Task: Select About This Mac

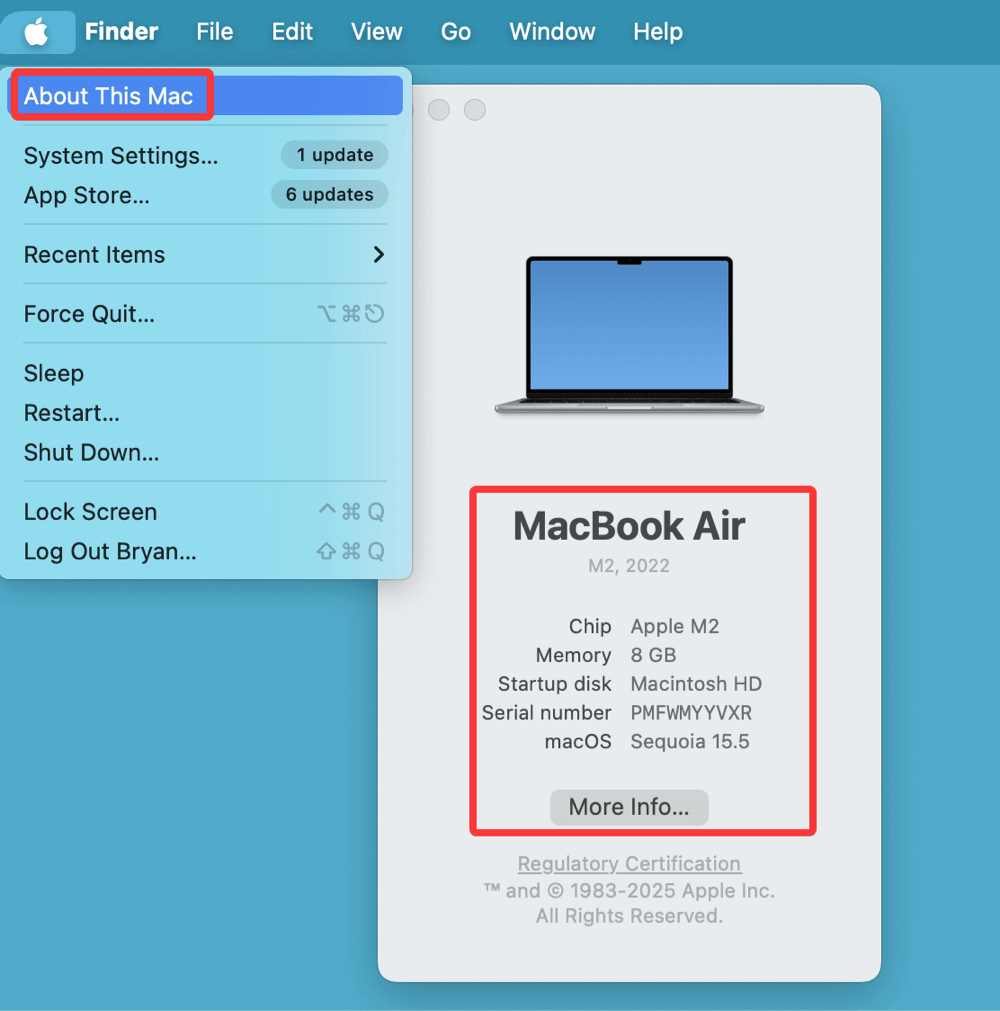Action: tap(109, 95)
